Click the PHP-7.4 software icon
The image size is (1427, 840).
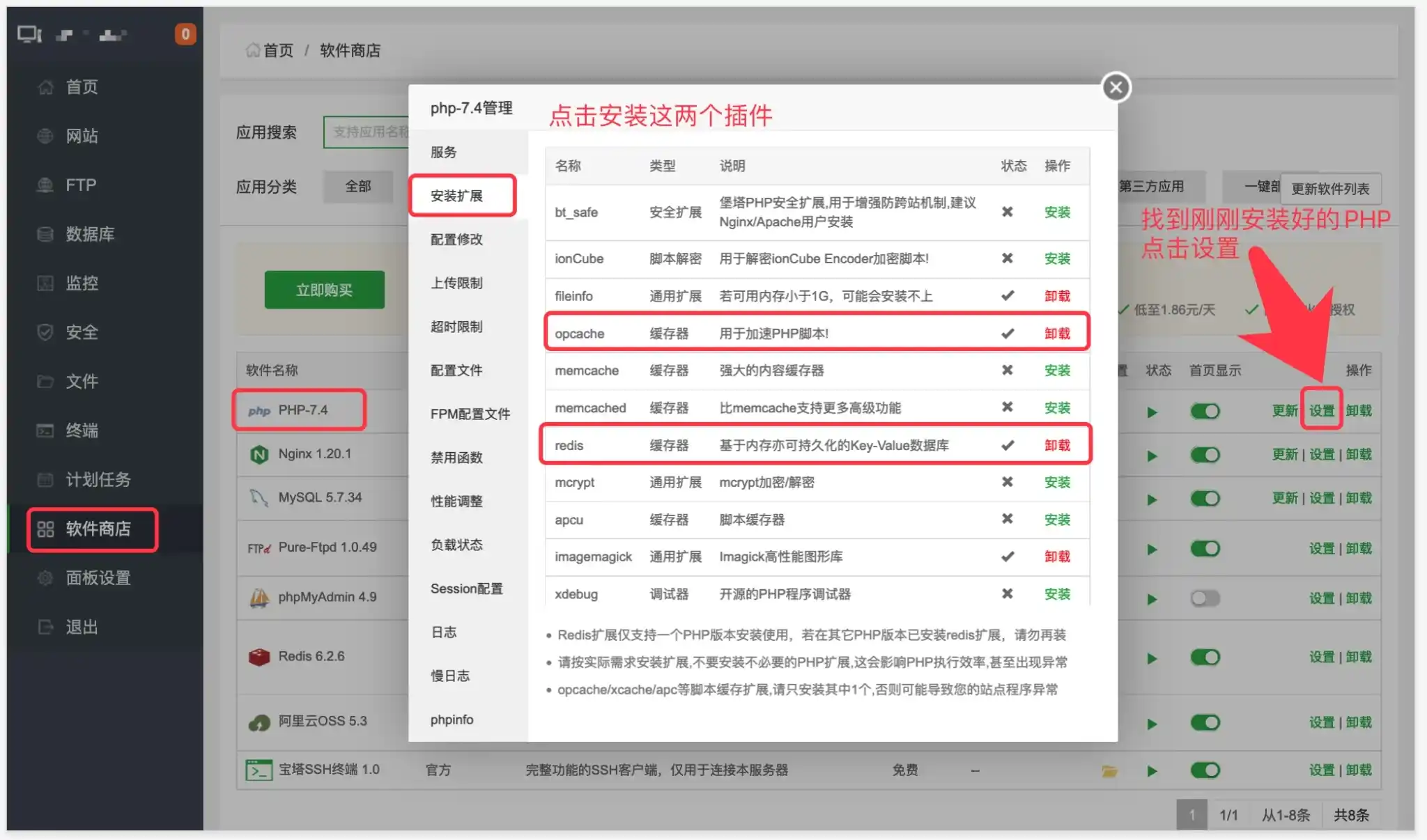coord(259,410)
